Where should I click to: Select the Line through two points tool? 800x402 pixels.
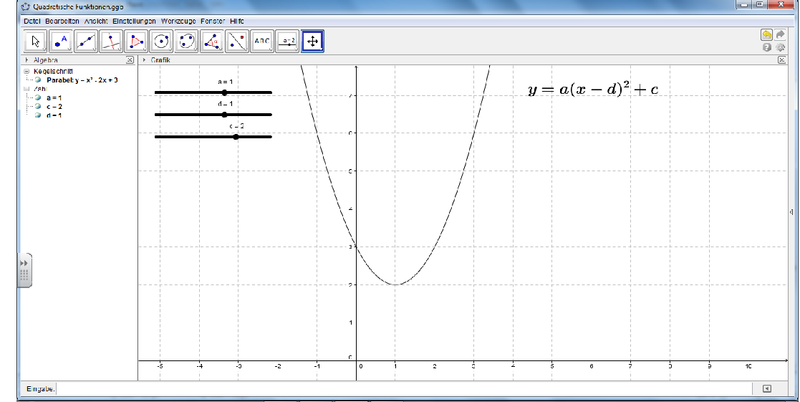[87, 41]
